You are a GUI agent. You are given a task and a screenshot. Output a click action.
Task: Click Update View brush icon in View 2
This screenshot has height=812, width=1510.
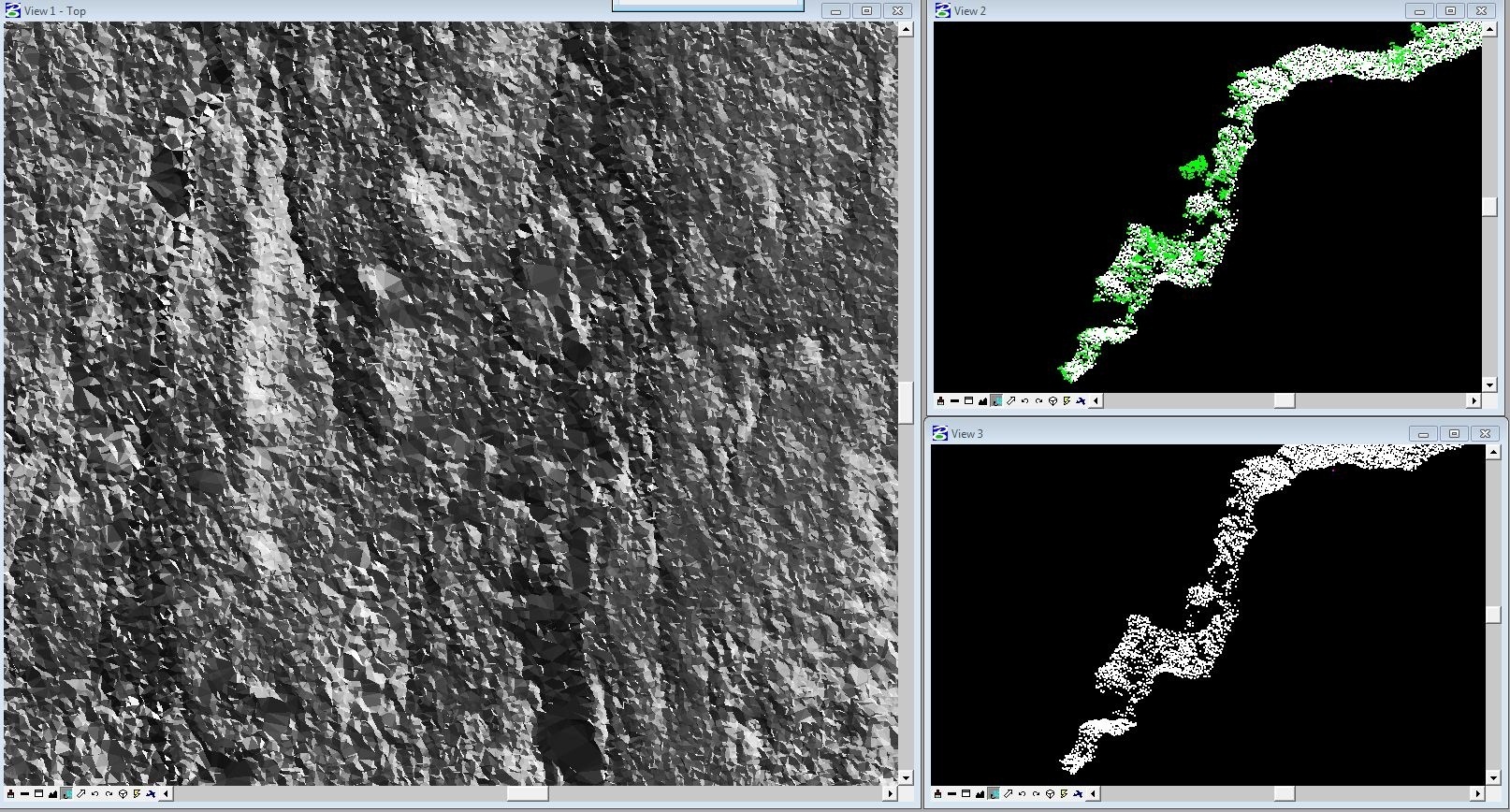[x=940, y=401]
